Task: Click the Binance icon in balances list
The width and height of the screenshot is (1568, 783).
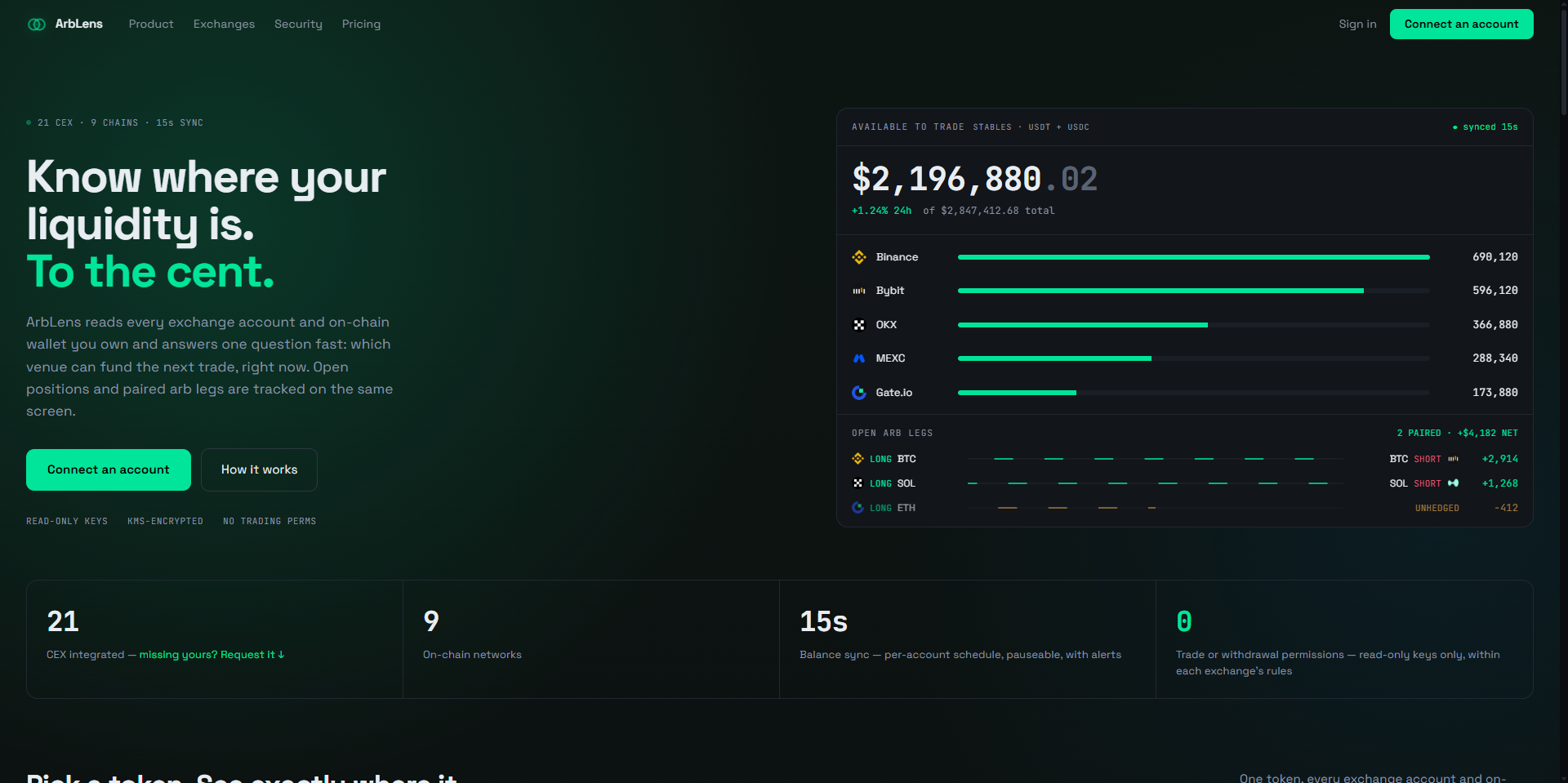Action: click(859, 257)
